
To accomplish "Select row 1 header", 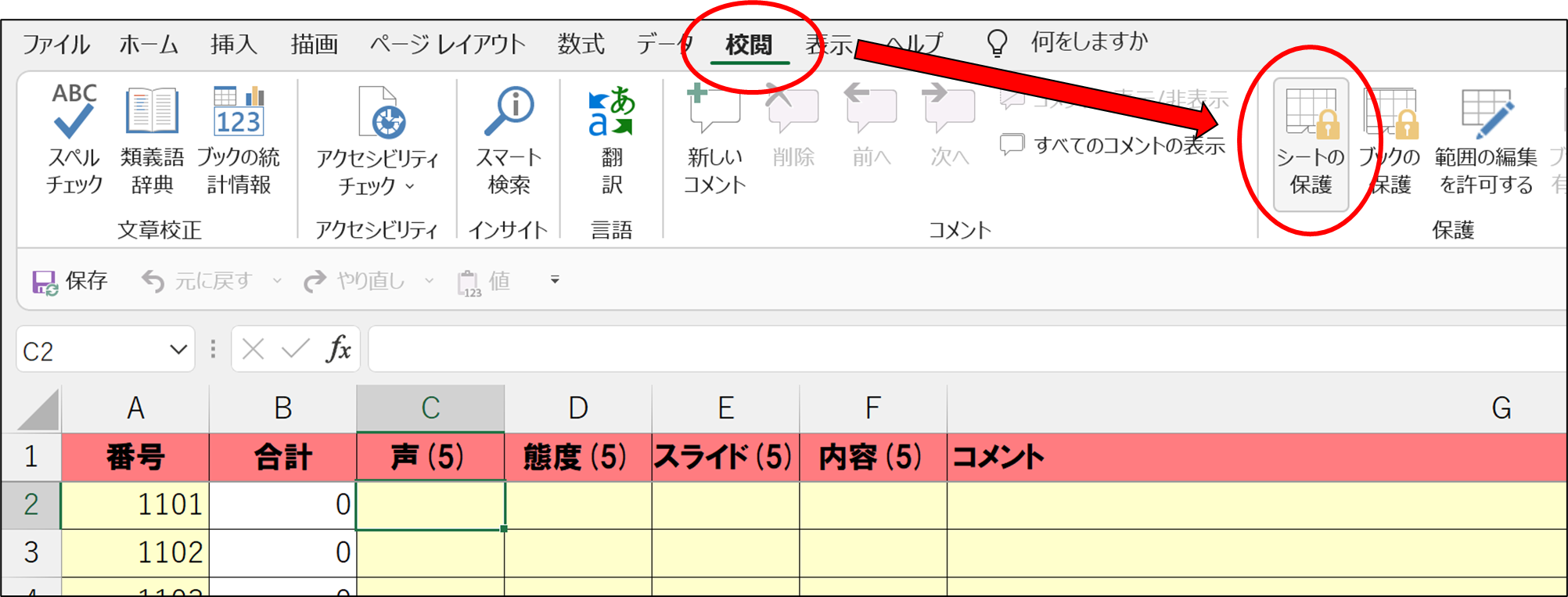I will coord(31,457).
